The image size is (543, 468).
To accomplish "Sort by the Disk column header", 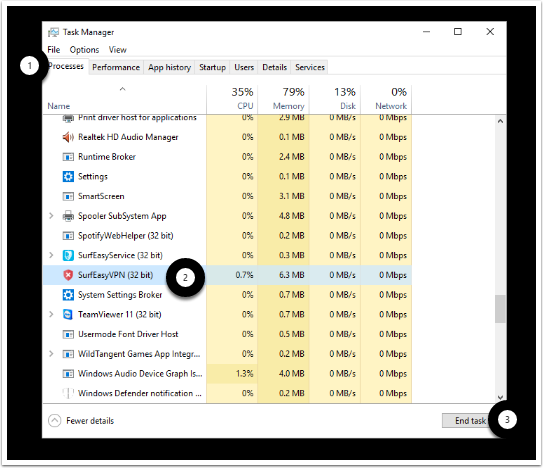I will coord(335,99).
